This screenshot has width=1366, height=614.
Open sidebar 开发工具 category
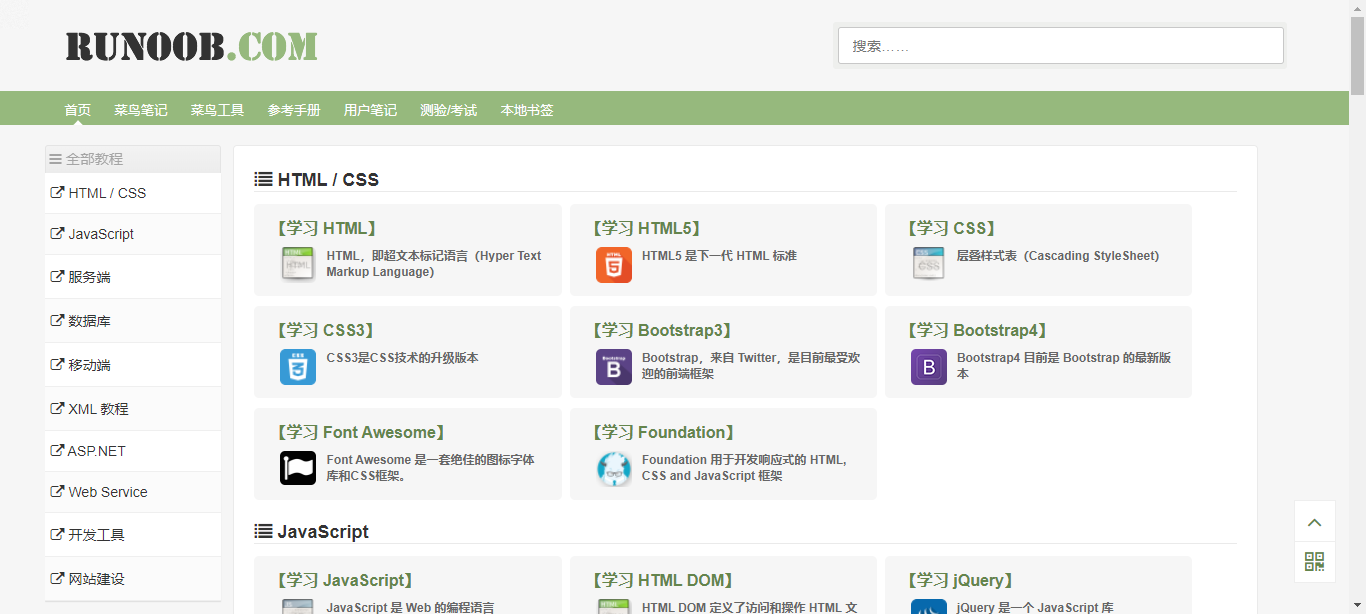coord(133,535)
